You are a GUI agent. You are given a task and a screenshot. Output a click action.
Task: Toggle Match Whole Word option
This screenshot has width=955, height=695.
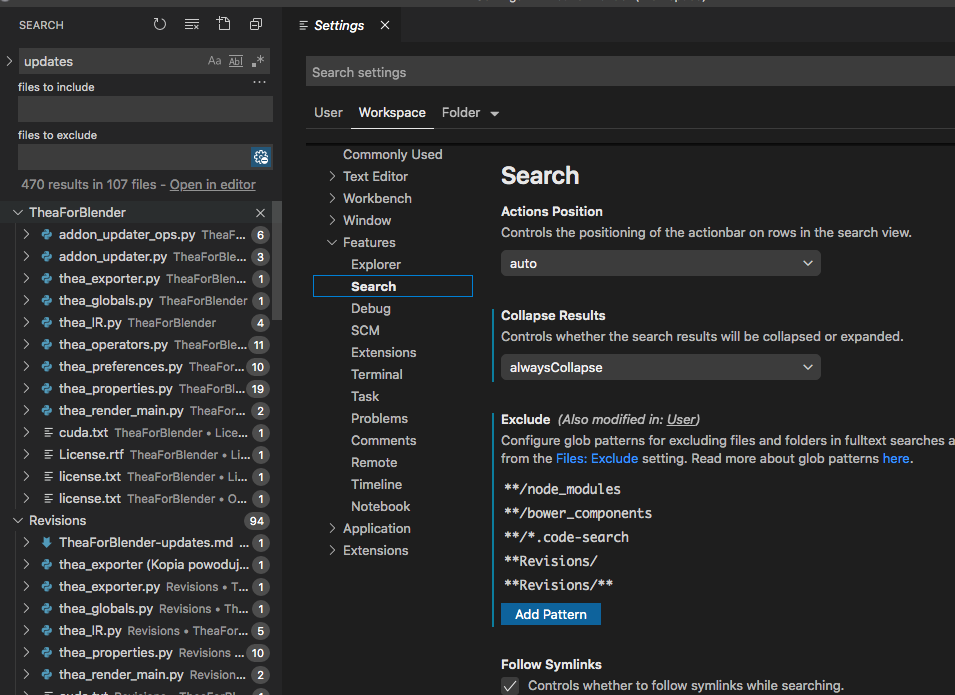click(x=236, y=61)
